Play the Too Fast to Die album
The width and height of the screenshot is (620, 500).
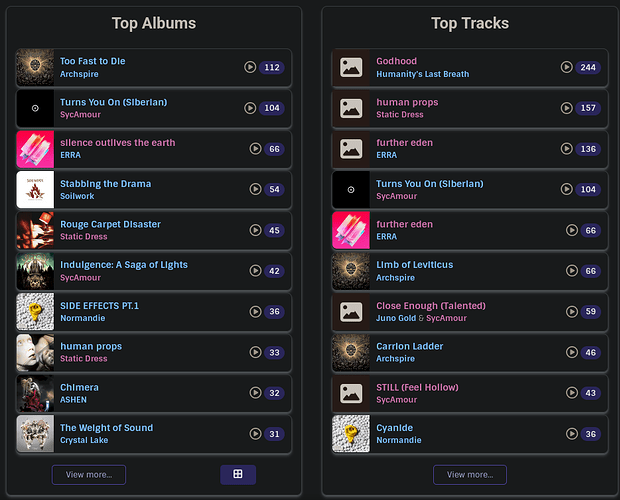[250, 68]
